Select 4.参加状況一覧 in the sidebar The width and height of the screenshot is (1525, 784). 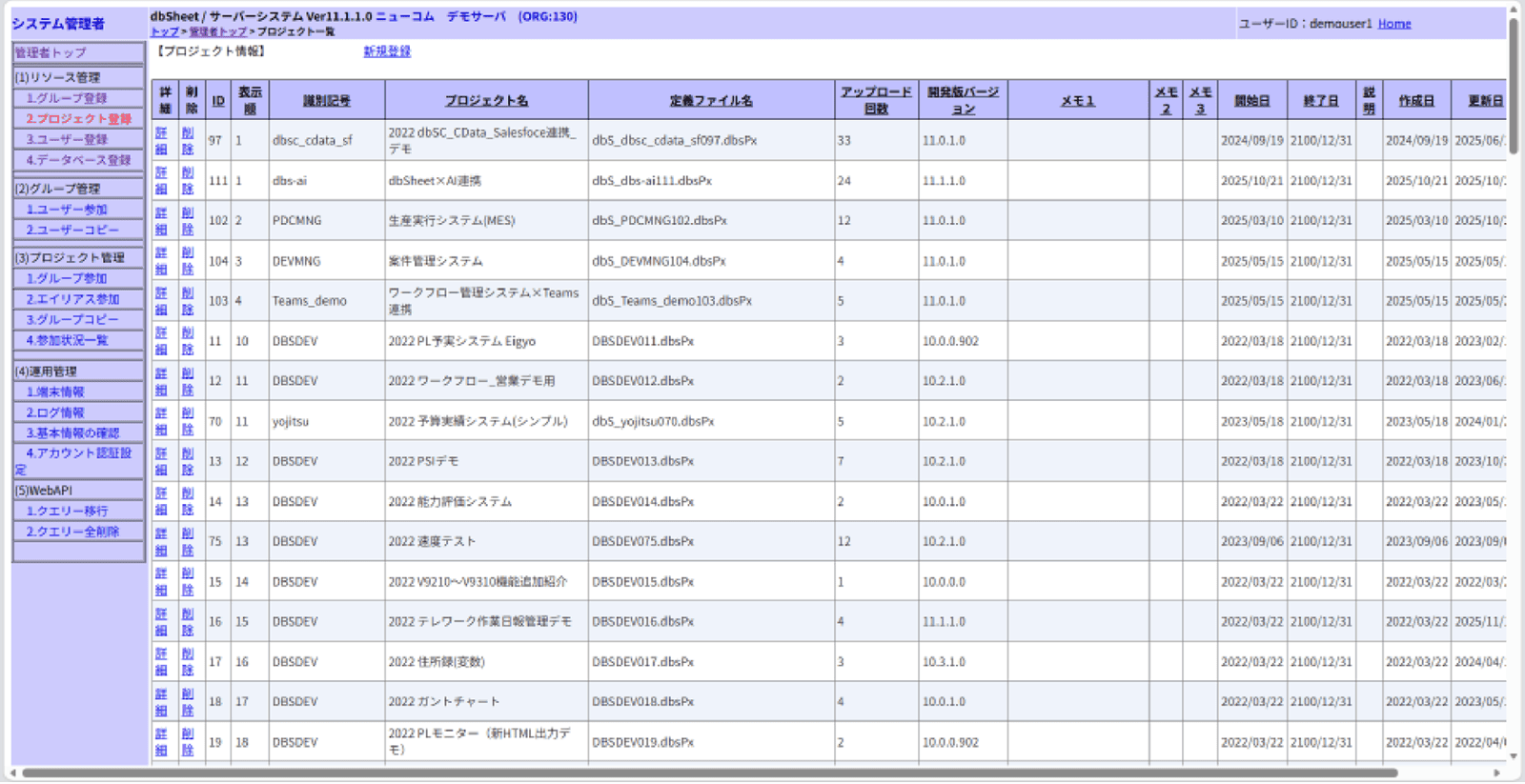pos(67,340)
